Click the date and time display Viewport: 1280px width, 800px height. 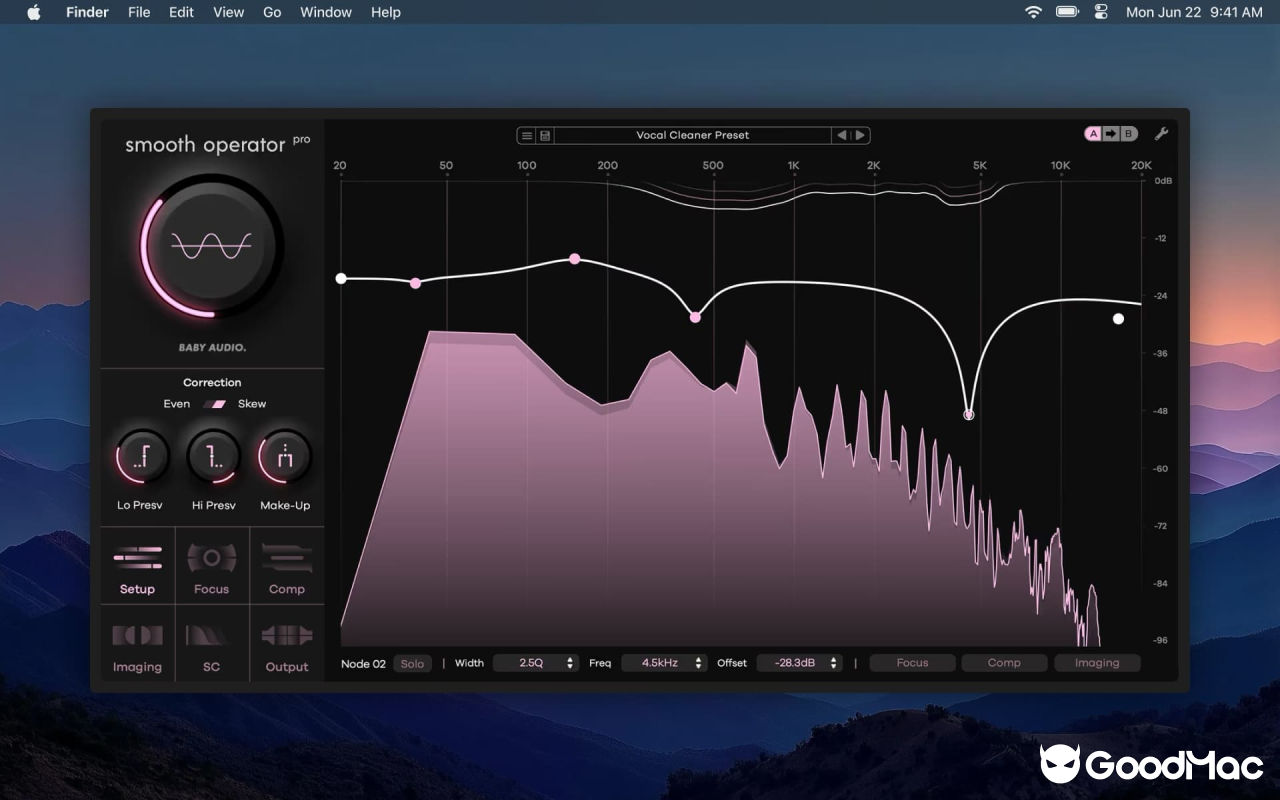coord(1194,12)
